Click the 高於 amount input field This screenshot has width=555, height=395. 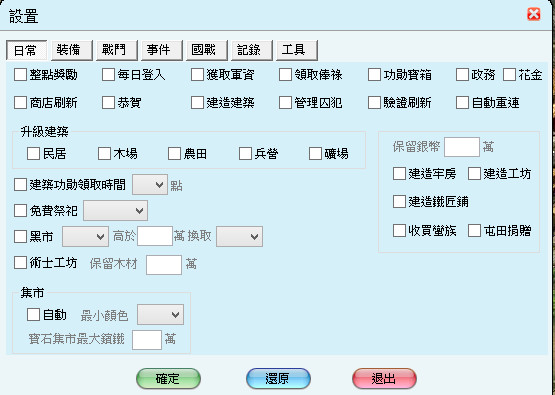tap(155, 236)
